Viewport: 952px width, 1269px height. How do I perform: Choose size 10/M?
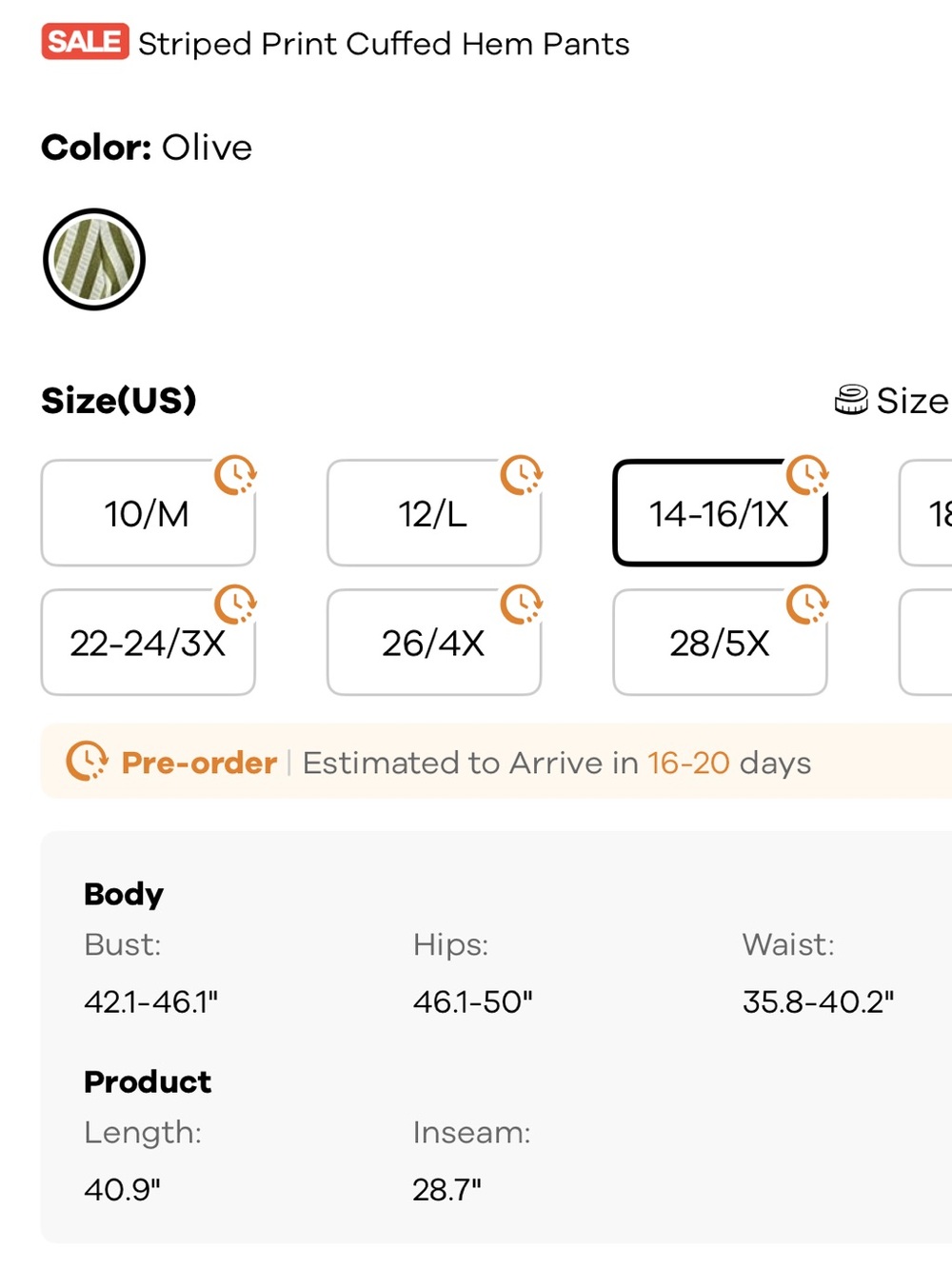pos(149,513)
